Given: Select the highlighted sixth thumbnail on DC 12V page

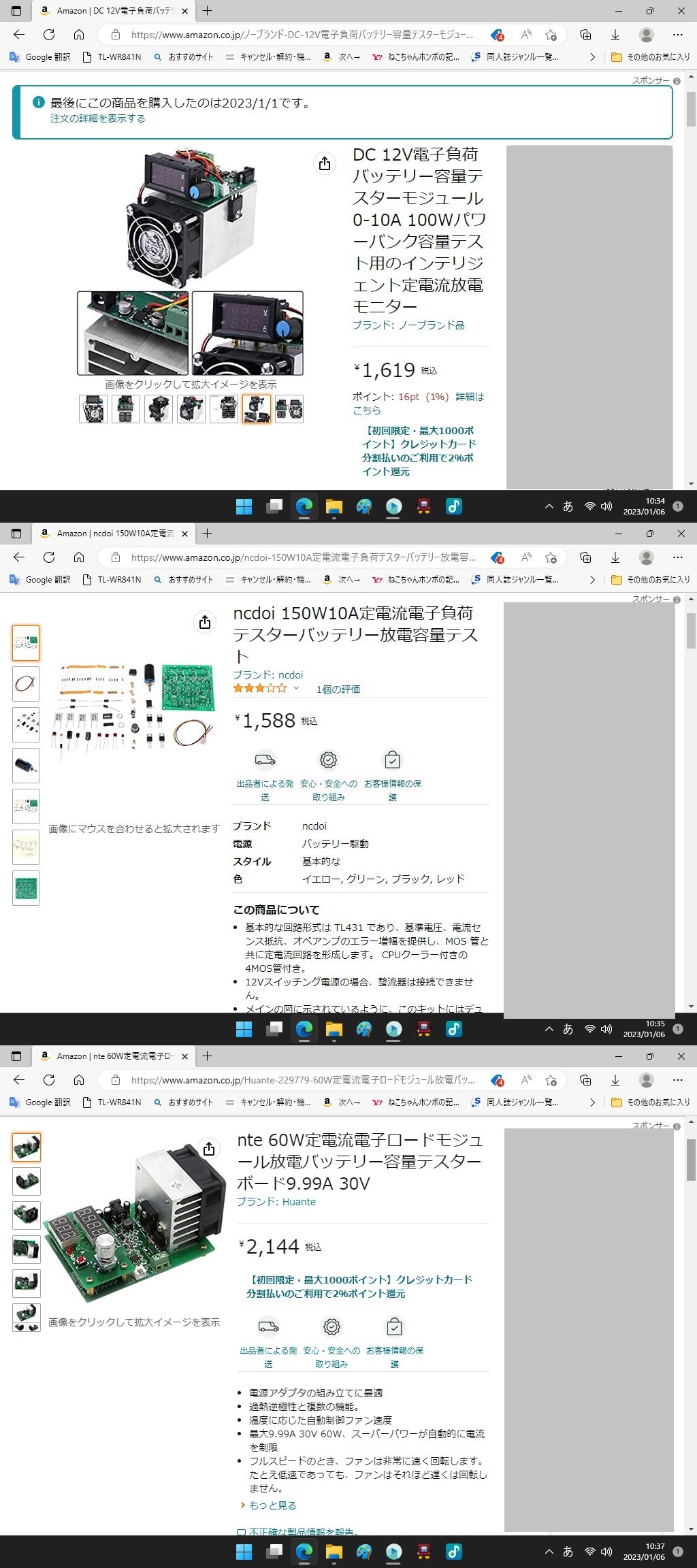Looking at the screenshot, I should (257, 409).
